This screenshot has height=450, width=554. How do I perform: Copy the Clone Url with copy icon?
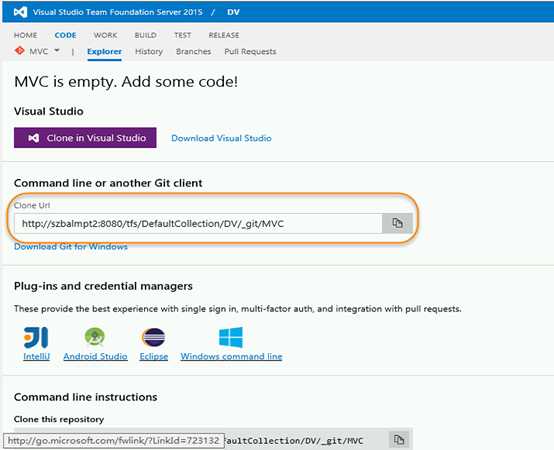pos(397,223)
